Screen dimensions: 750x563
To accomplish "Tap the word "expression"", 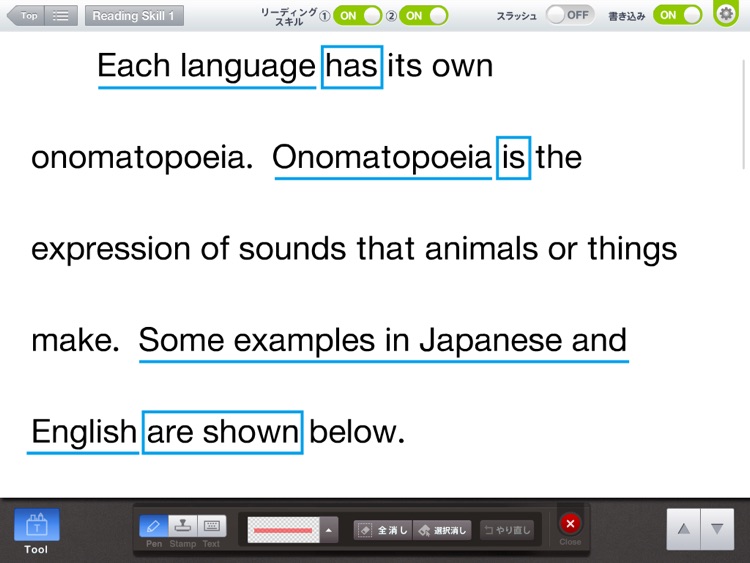I will pos(111,251).
